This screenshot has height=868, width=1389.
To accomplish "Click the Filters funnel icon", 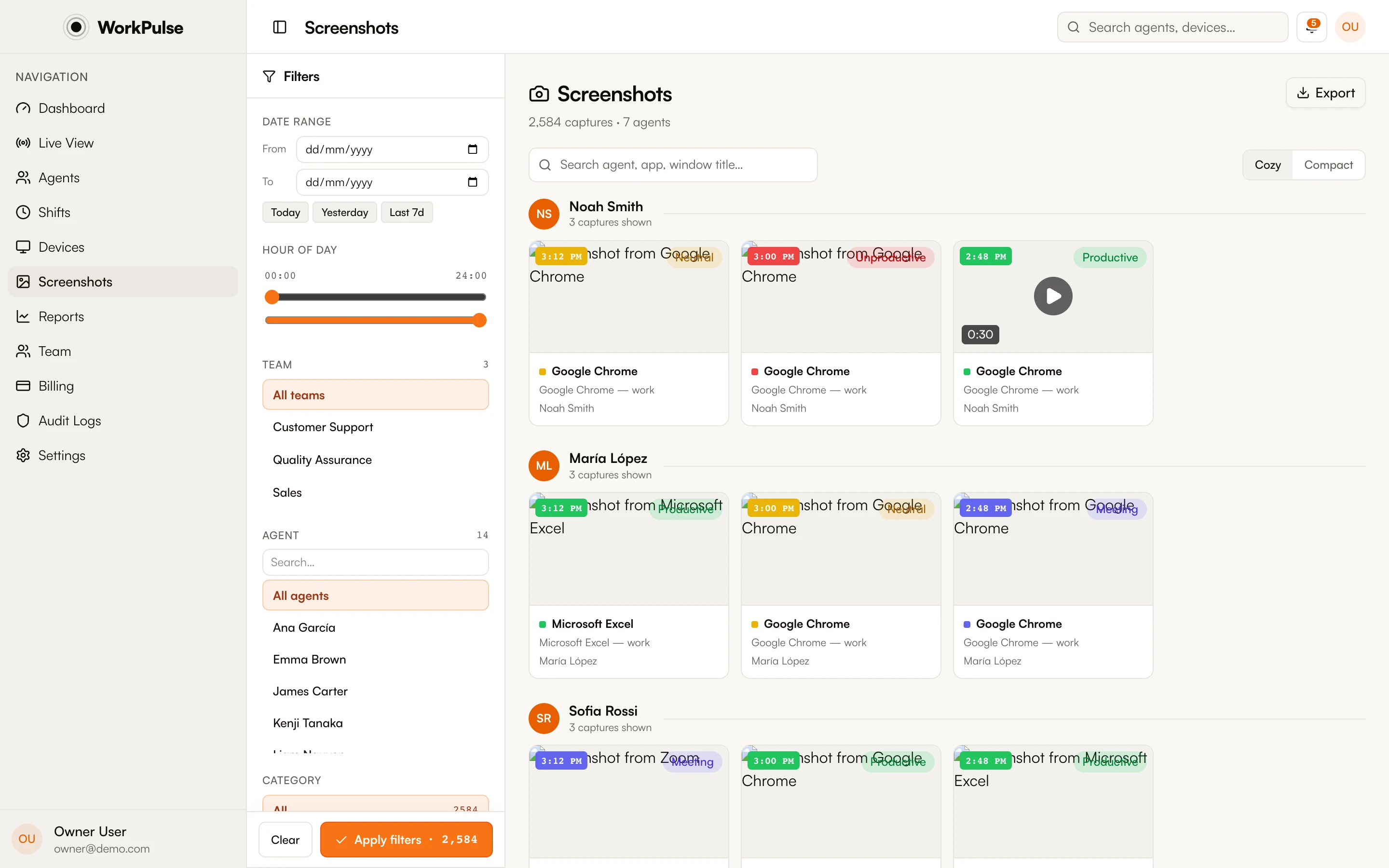I will (269, 76).
